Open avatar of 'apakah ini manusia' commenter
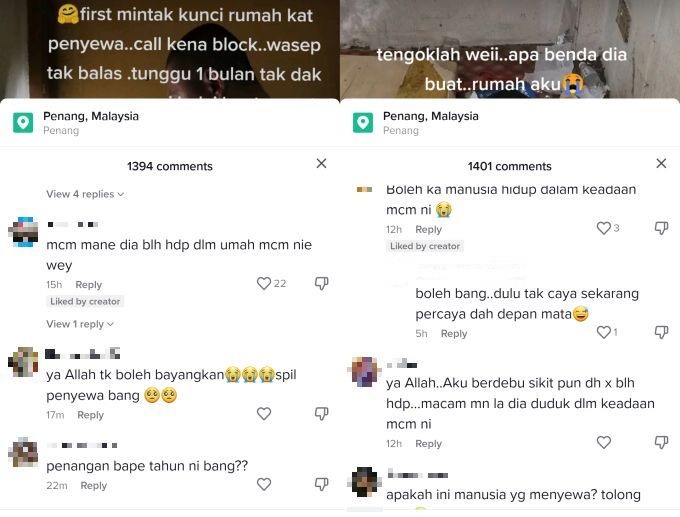Viewport: 680px width, 517px height. [x=365, y=481]
